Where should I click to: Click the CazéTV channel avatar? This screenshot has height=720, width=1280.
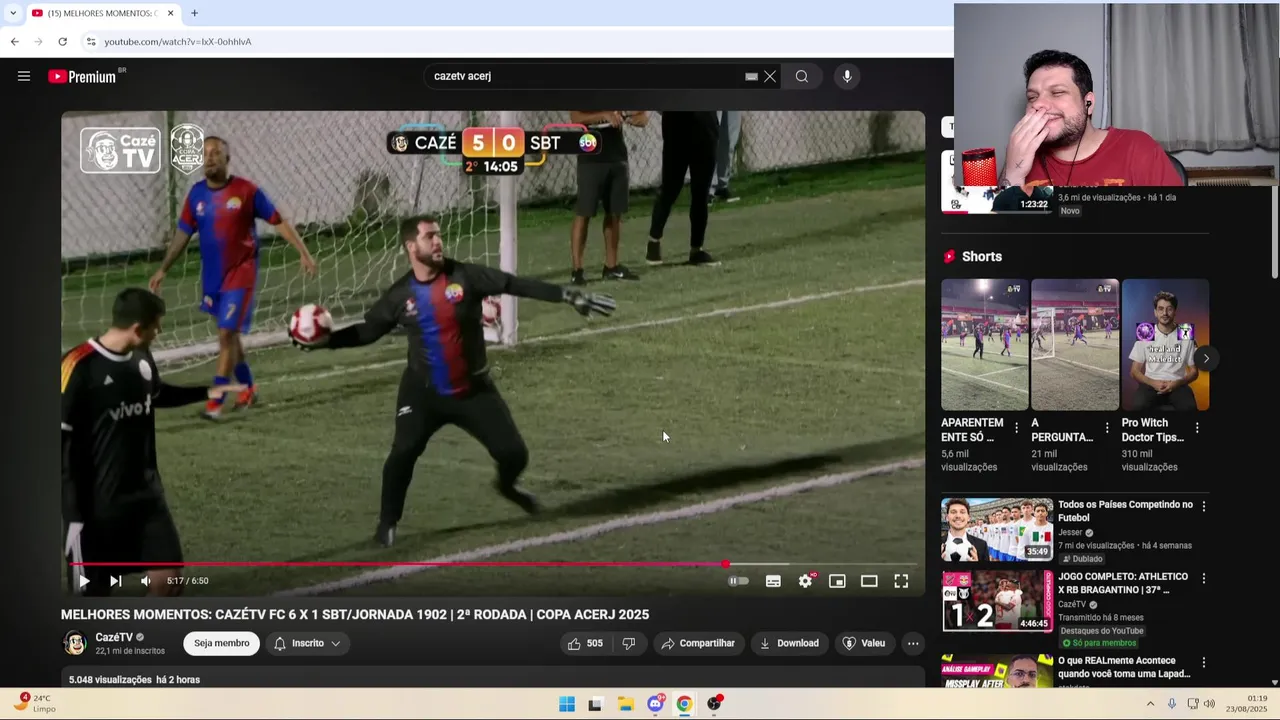click(x=75, y=643)
